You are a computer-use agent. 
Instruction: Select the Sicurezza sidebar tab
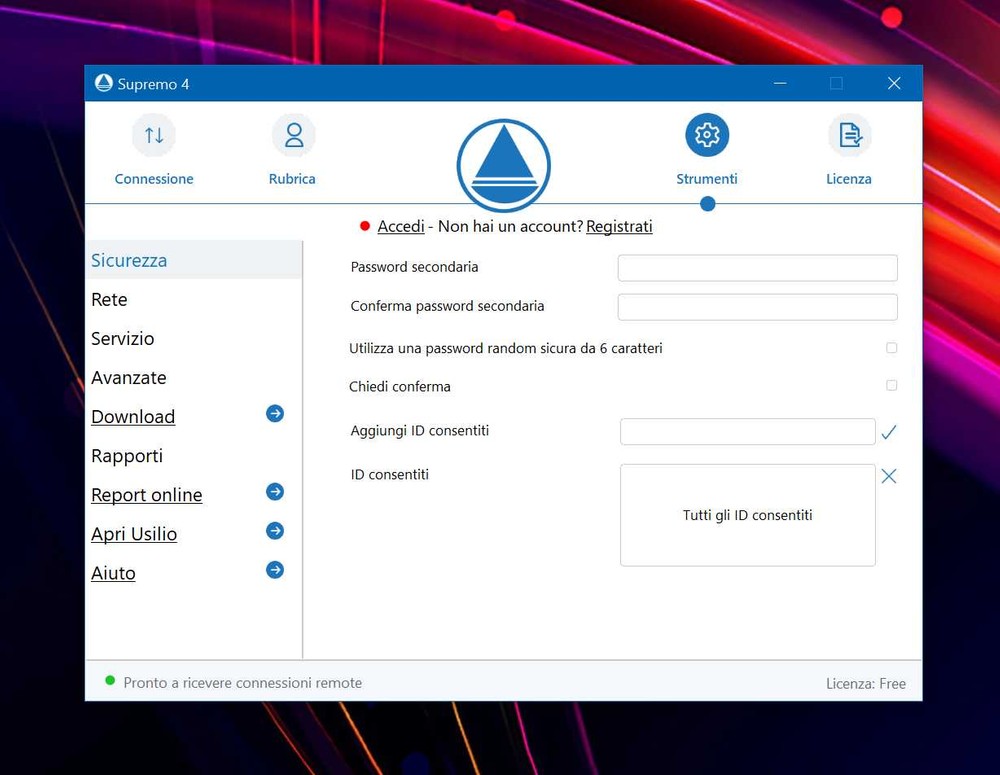click(193, 260)
